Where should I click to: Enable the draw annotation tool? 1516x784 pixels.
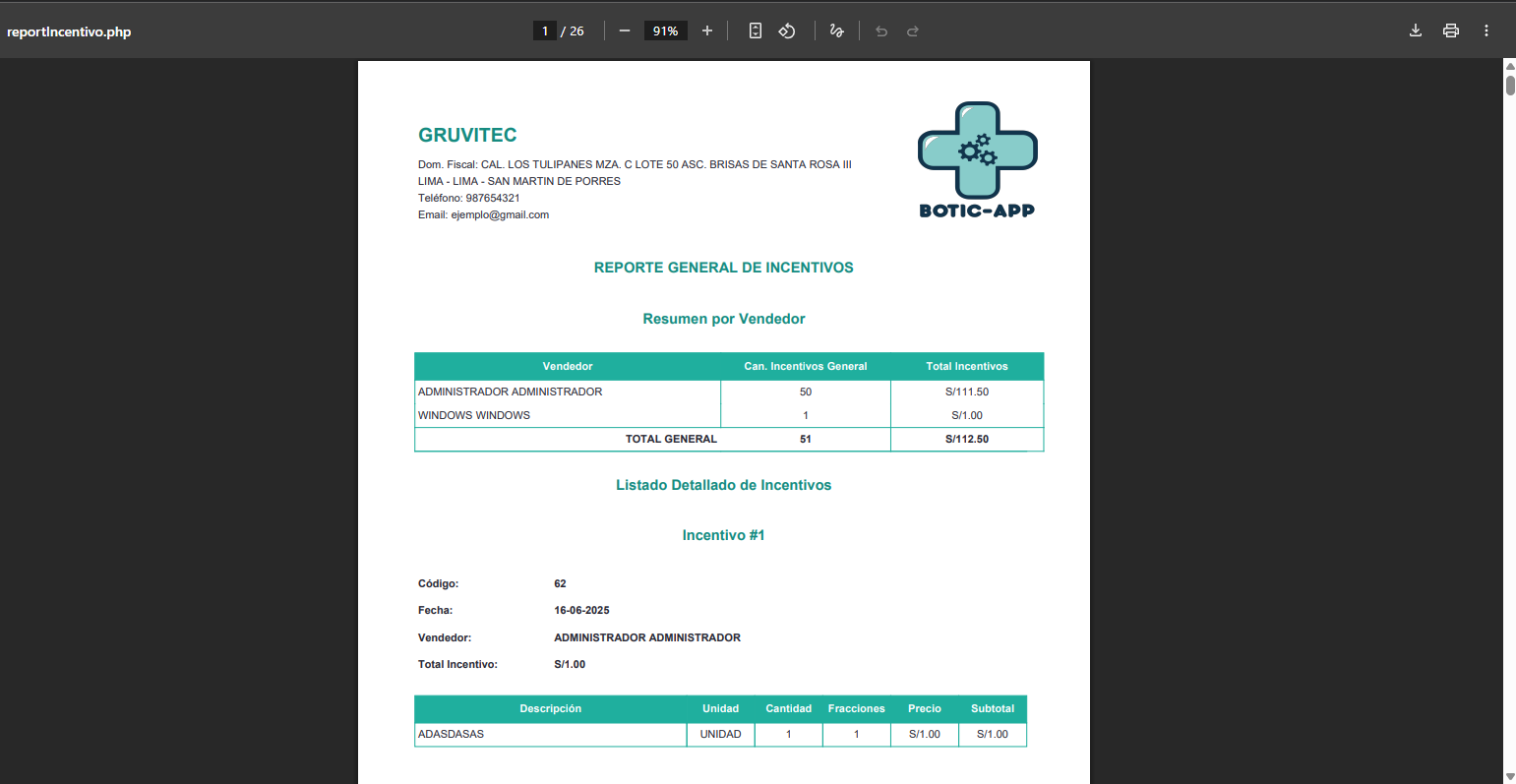[x=836, y=30]
